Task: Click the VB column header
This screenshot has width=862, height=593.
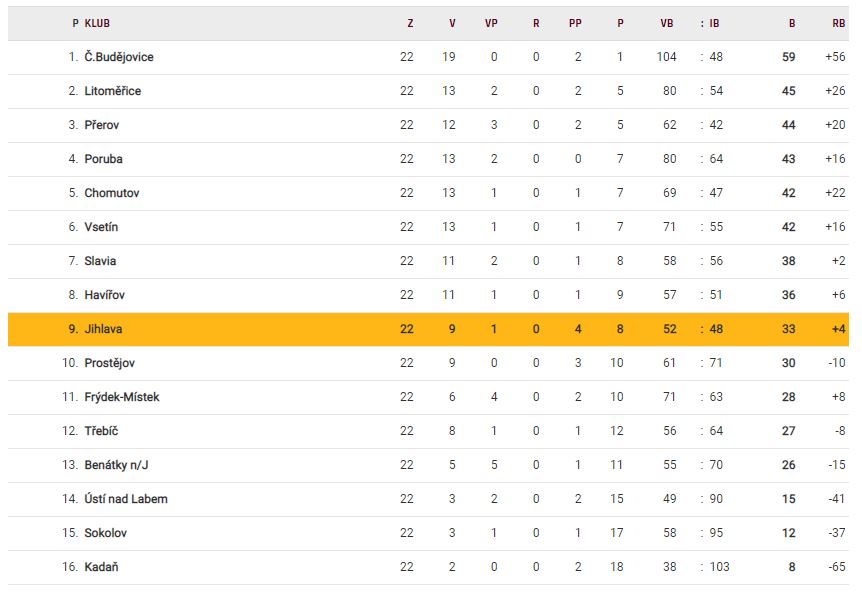Action: click(x=667, y=23)
